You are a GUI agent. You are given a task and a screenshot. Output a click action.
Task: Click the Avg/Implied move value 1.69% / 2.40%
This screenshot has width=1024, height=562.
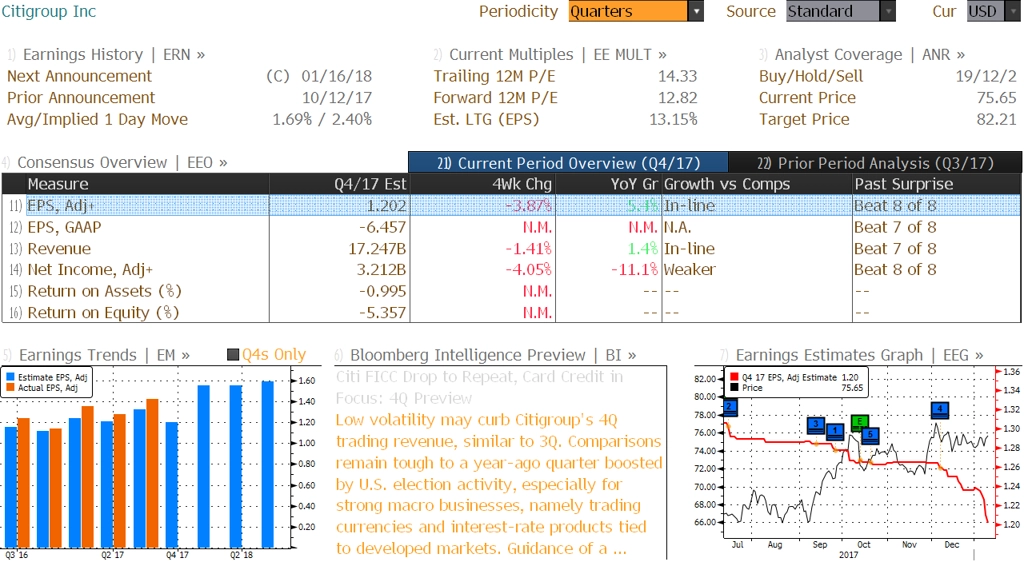pyautogui.click(x=322, y=119)
